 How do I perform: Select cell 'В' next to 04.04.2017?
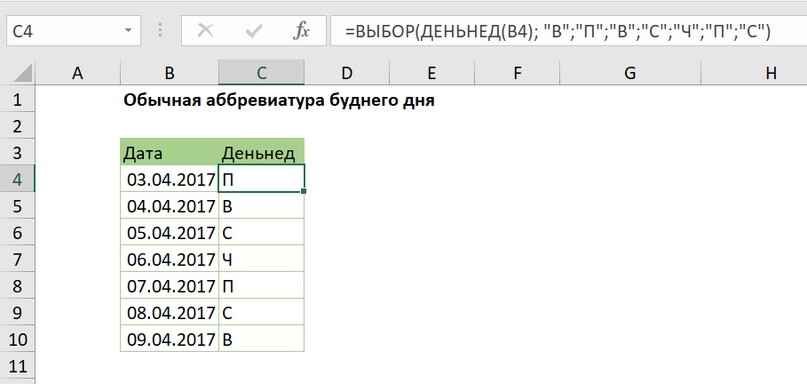(261, 206)
